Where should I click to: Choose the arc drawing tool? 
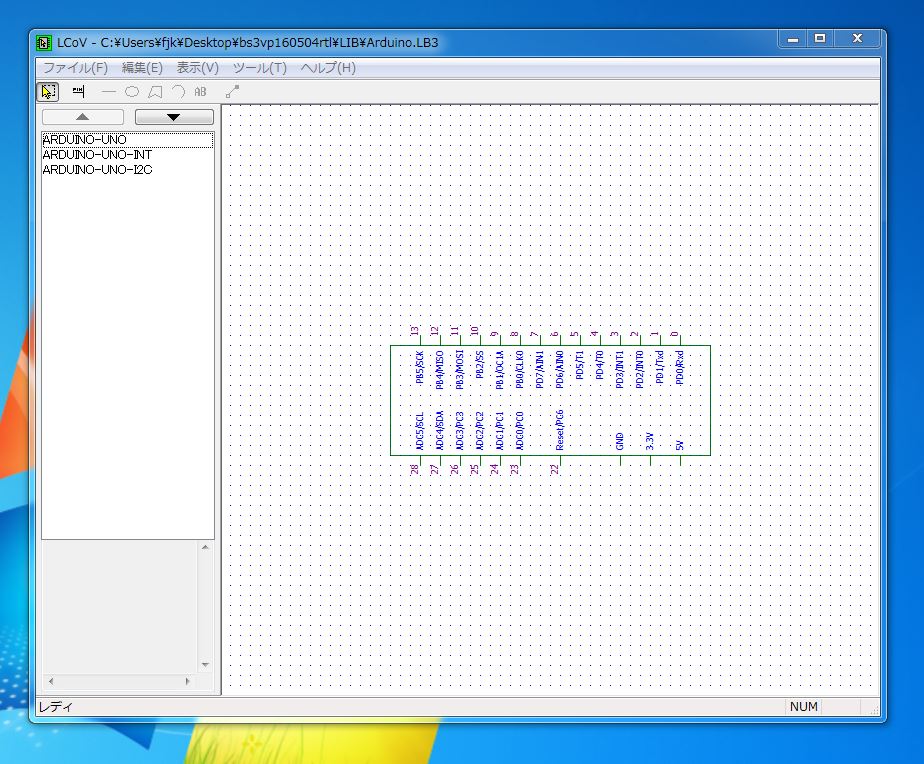point(178,92)
